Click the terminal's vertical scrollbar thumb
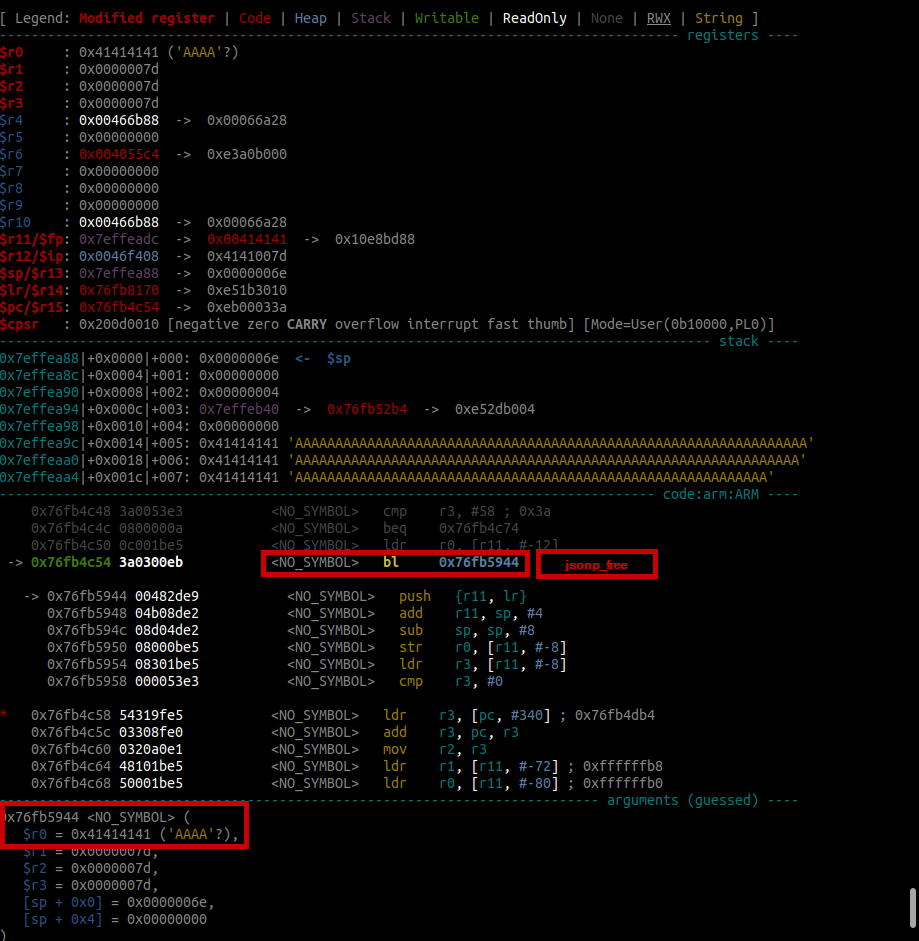919x941 pixels. pos(911,908)
